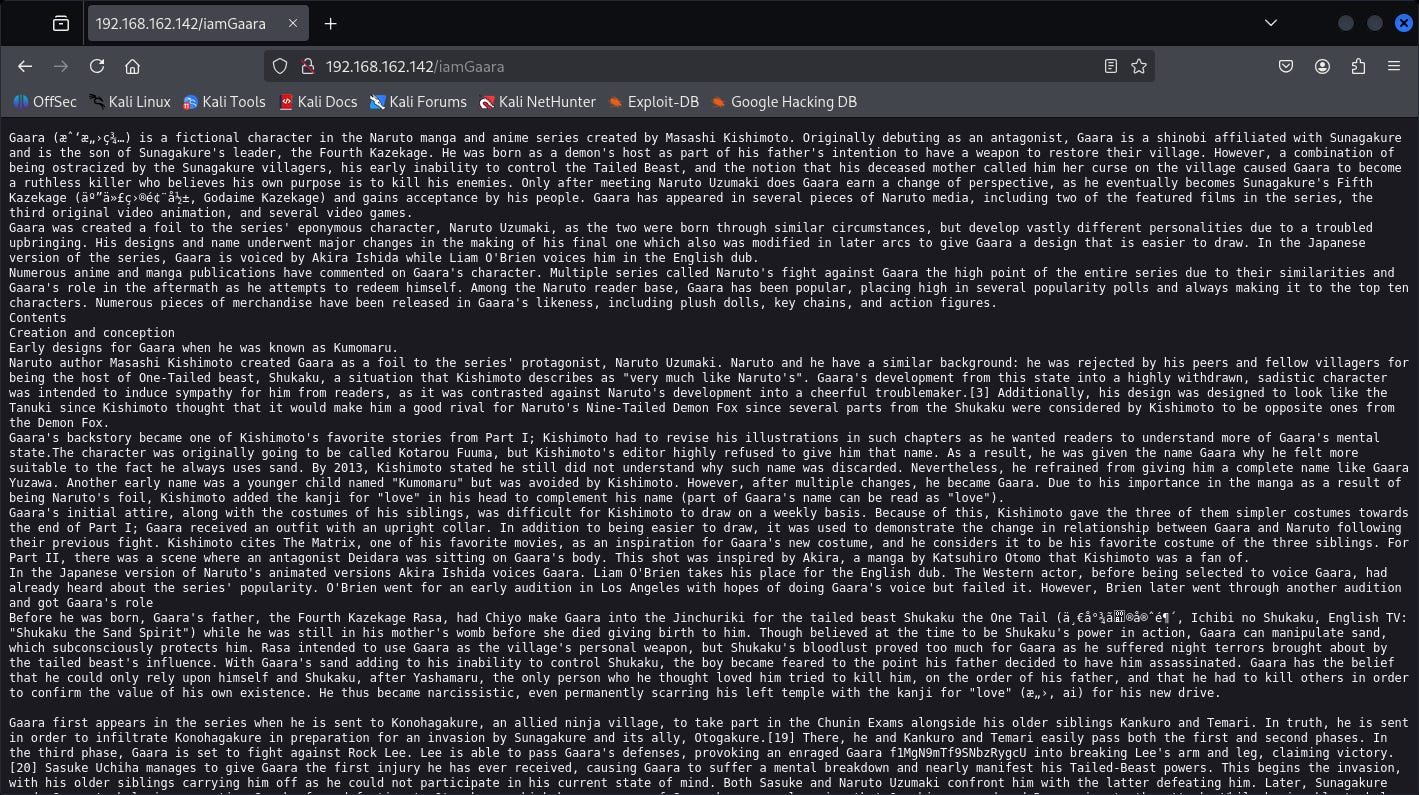Open the OffSec bookmark
This screenshot has width=1419, height=795.
pyautogui.click(x=45, y=102)
